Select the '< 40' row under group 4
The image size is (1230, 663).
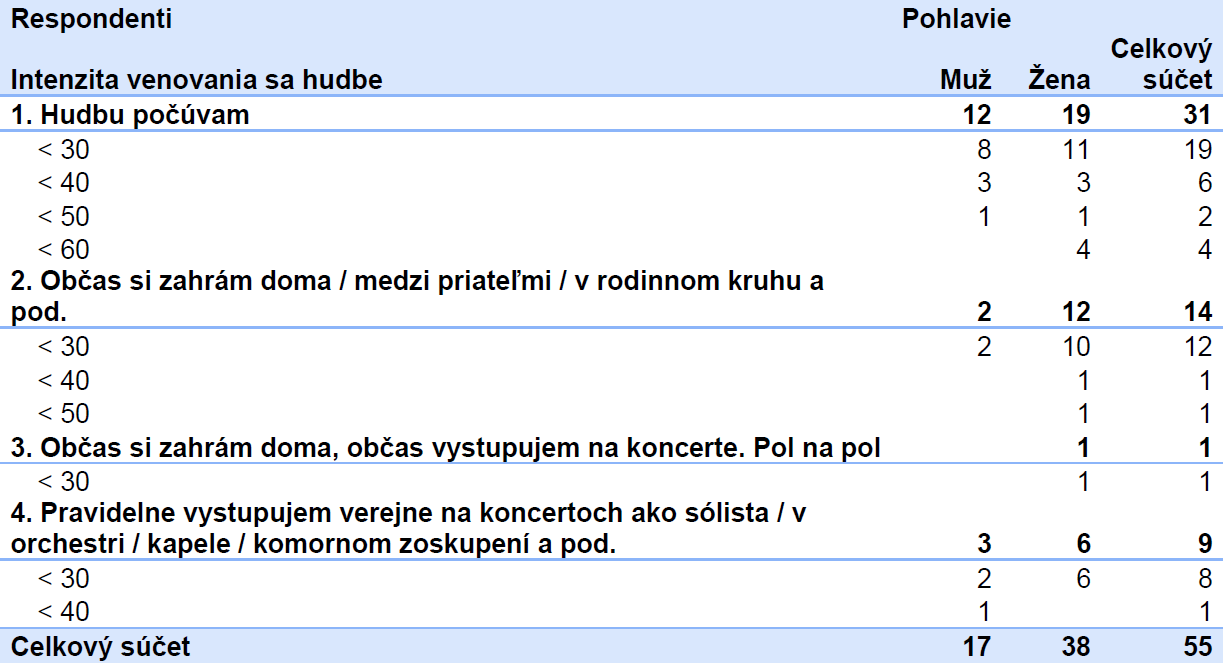click(x=612, y=611)
